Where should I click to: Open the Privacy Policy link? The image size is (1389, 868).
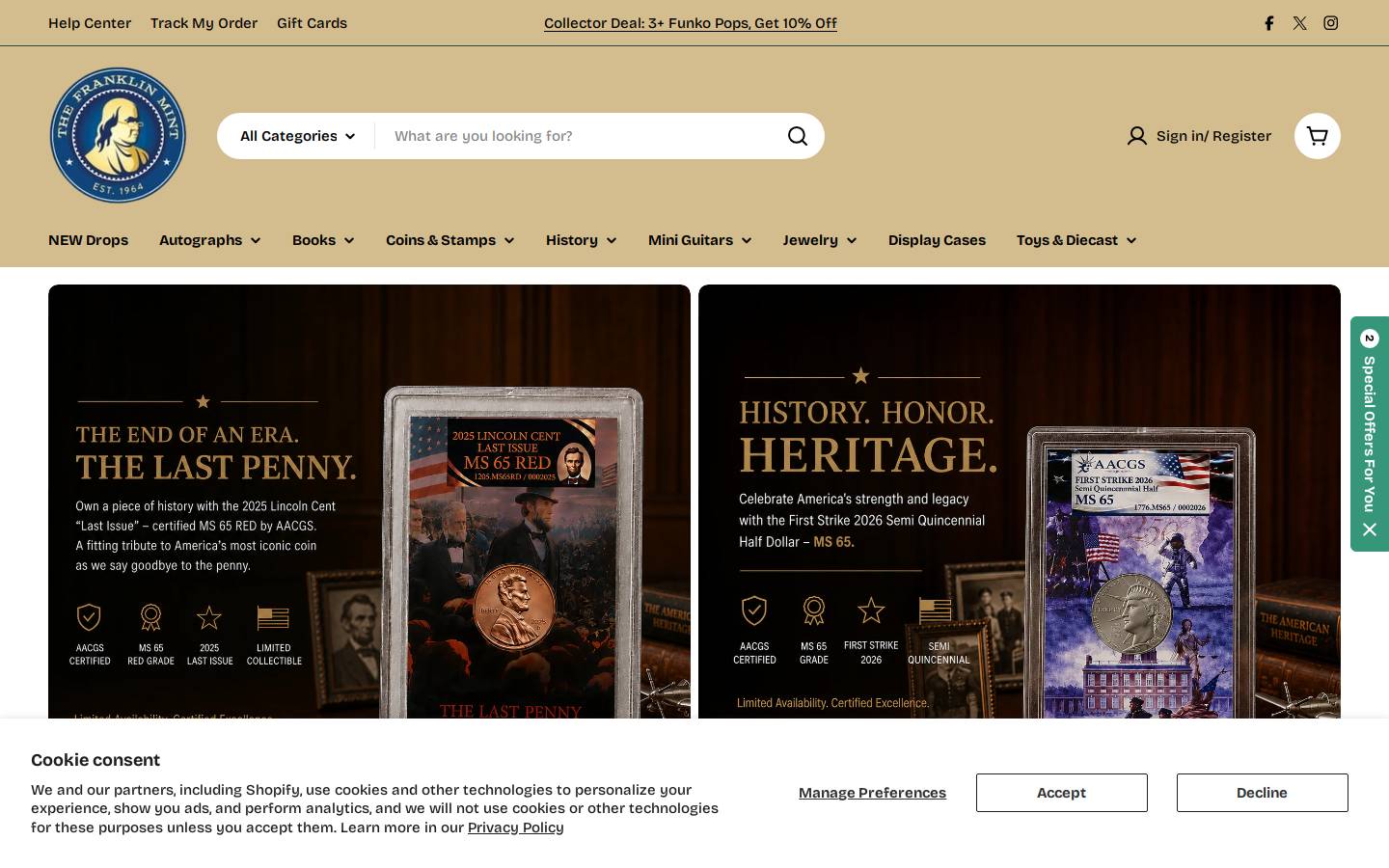coord(516,827)
